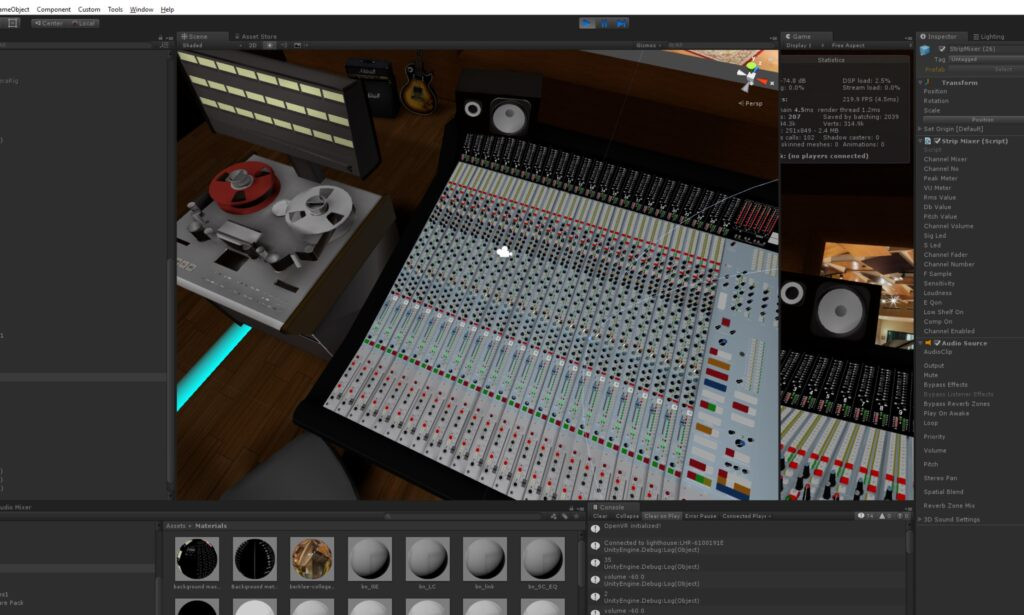Open the Tools menu
The width and height of the screenshot is (1024, 615).
(x=115, y=10)
